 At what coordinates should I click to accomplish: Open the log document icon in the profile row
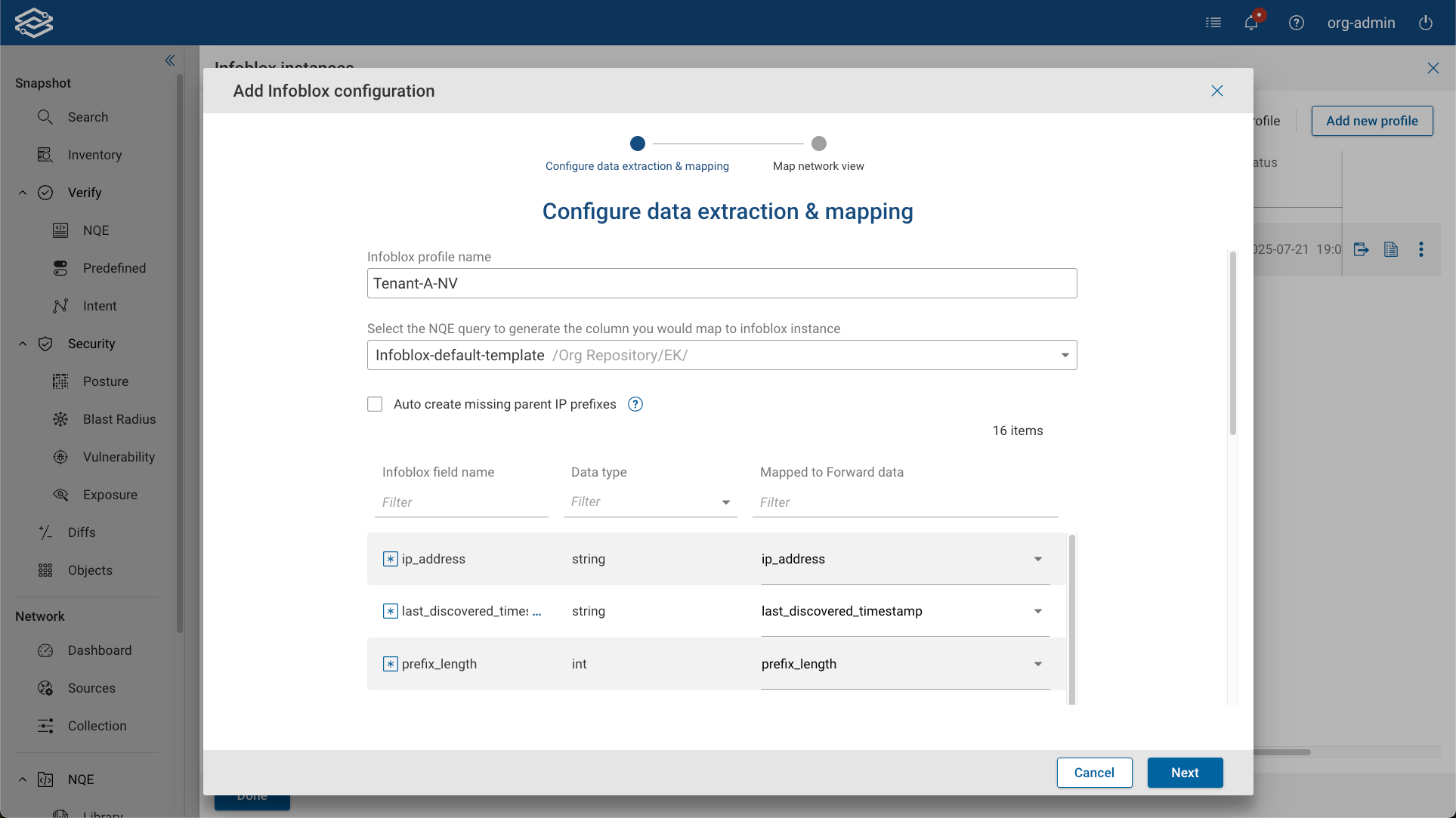point(1391,249)
